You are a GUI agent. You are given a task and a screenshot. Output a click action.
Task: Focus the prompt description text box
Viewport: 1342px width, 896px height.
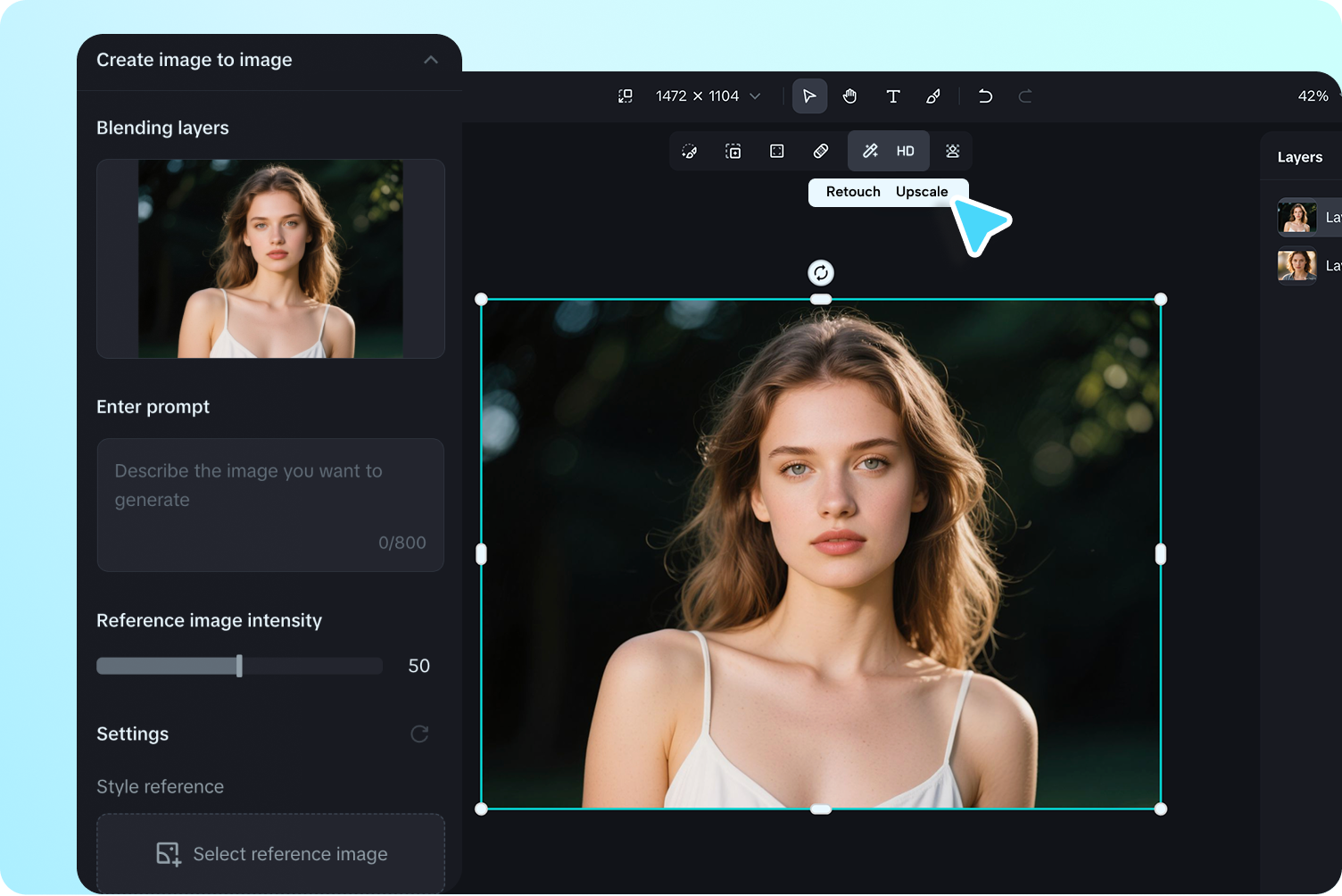click(x=270, y=504)
